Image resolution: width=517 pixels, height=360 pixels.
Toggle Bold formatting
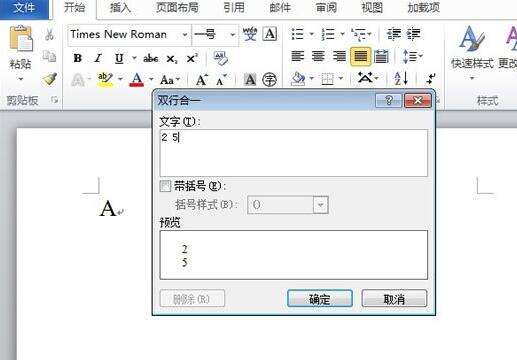pos(78,58)
